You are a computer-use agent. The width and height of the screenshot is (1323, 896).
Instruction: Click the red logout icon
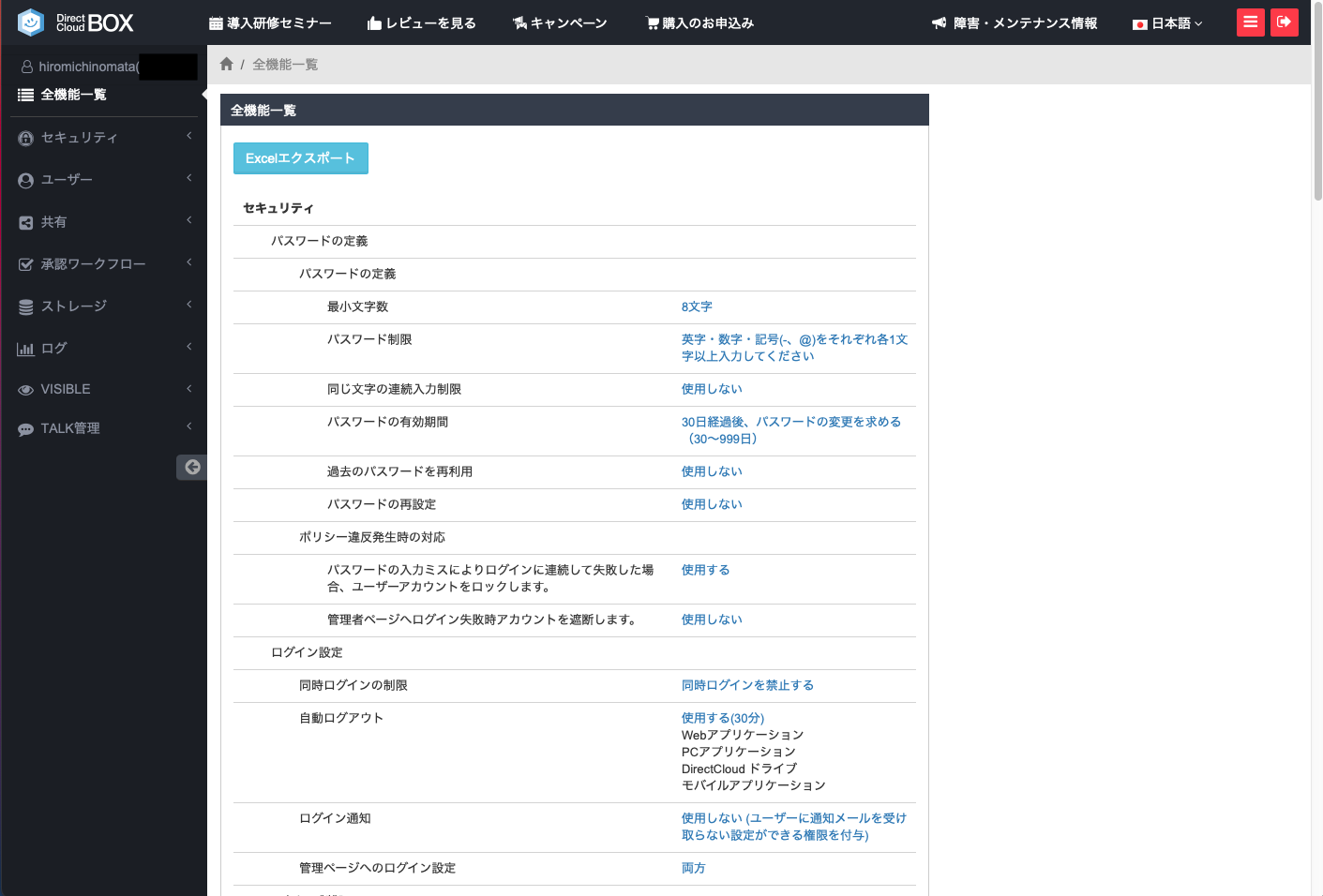click(1284, 22)
